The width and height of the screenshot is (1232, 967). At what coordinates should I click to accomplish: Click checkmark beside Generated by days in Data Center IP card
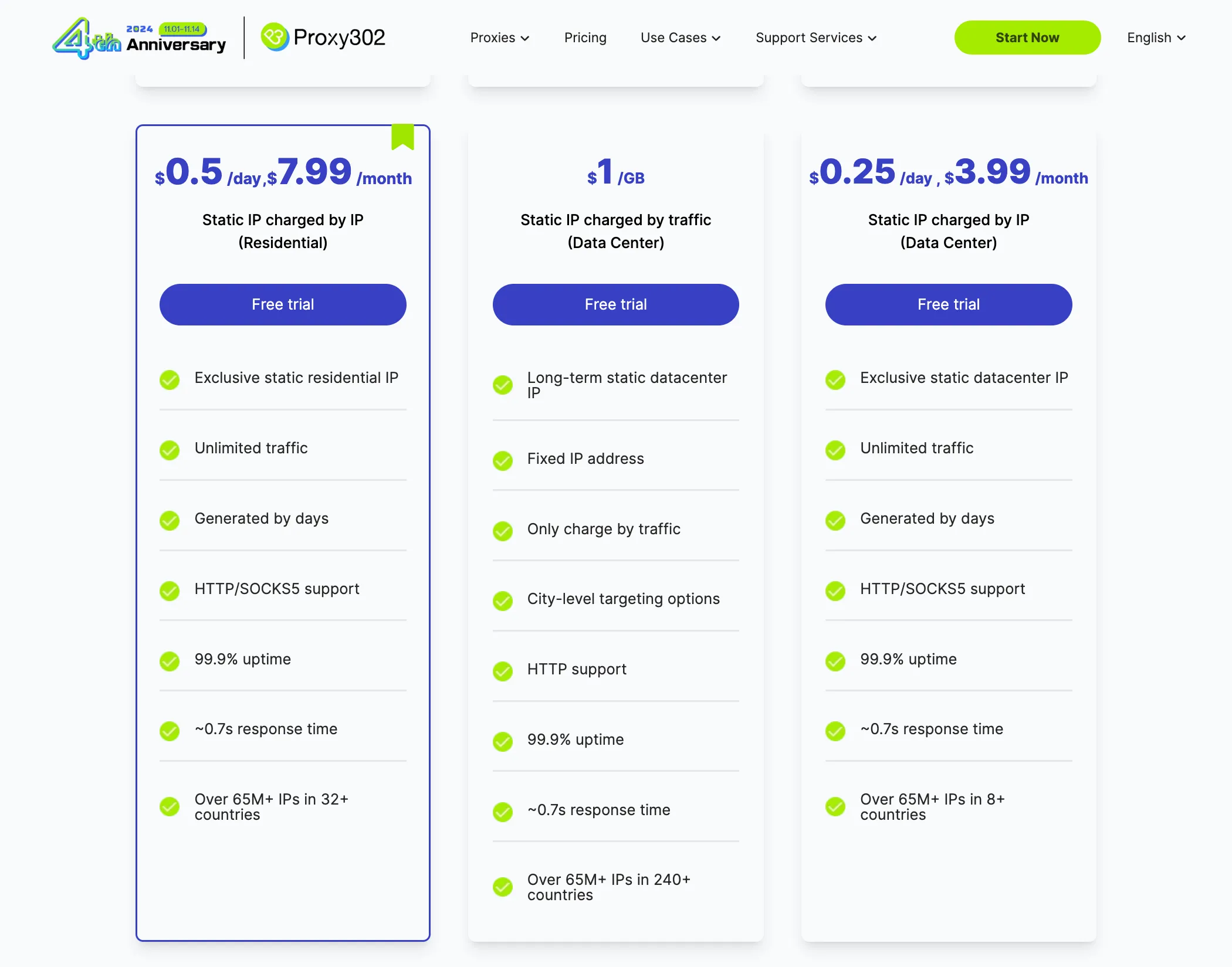point(835,521)
